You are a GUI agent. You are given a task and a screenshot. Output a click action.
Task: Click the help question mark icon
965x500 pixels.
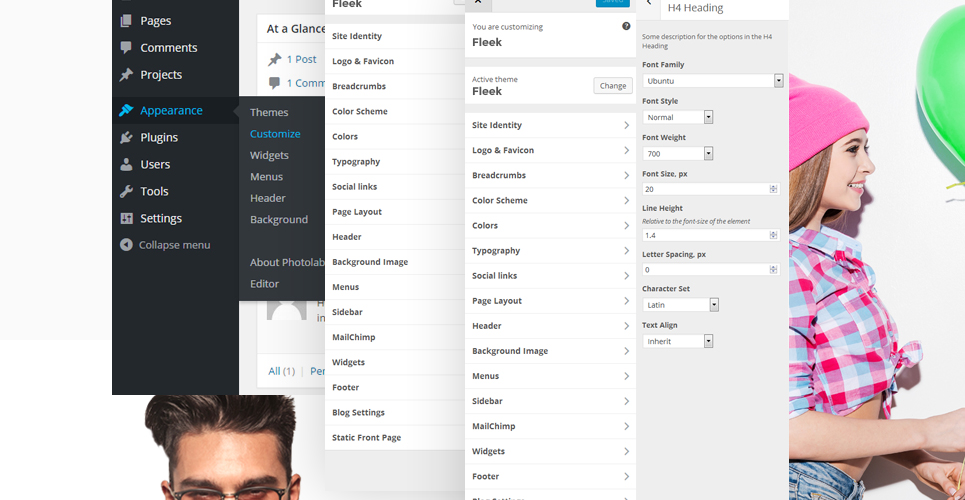click(x=626, y=26)
